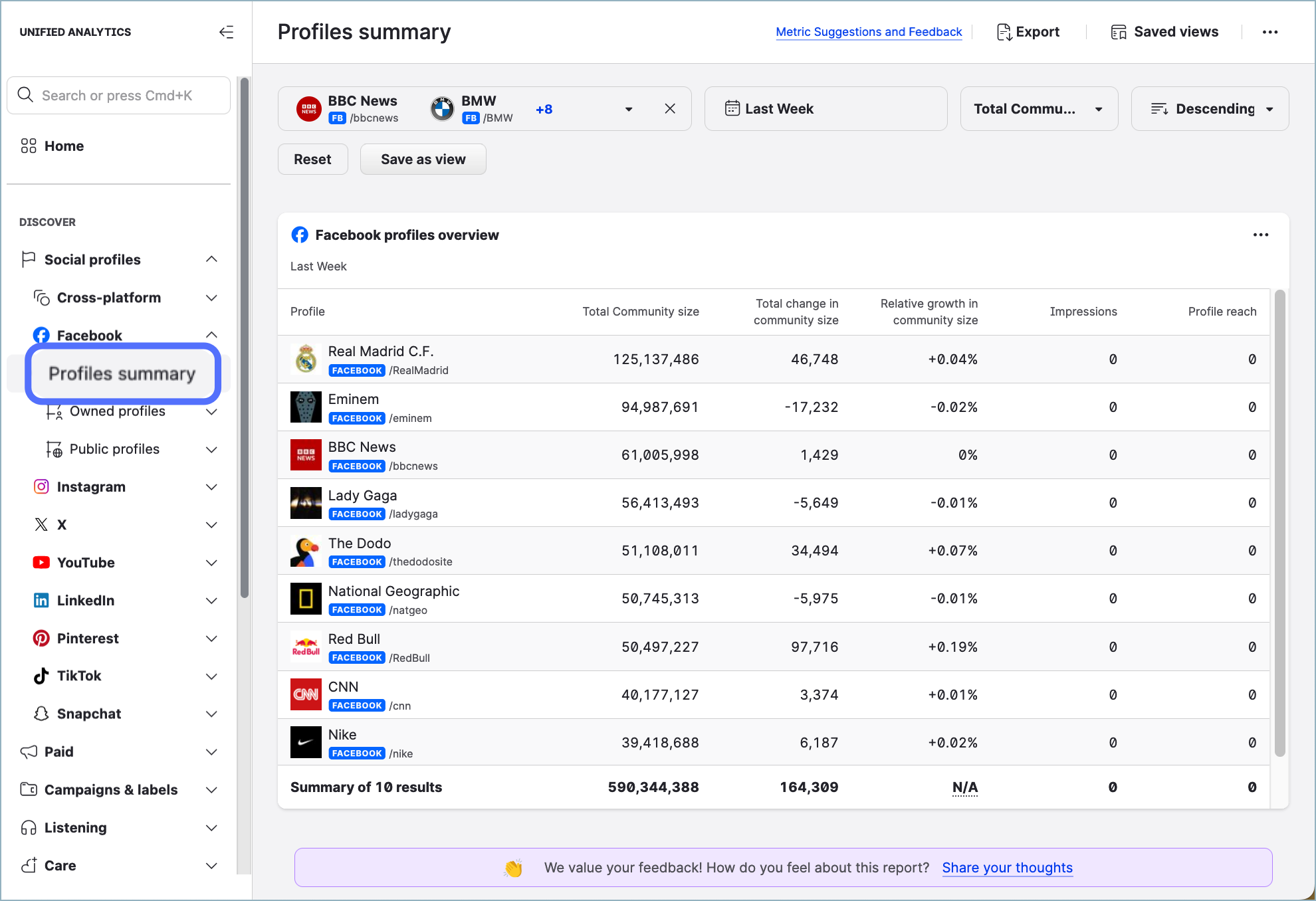Open the YouTube section in the sidebar
Screen dimensions: 1316x901
86,563
